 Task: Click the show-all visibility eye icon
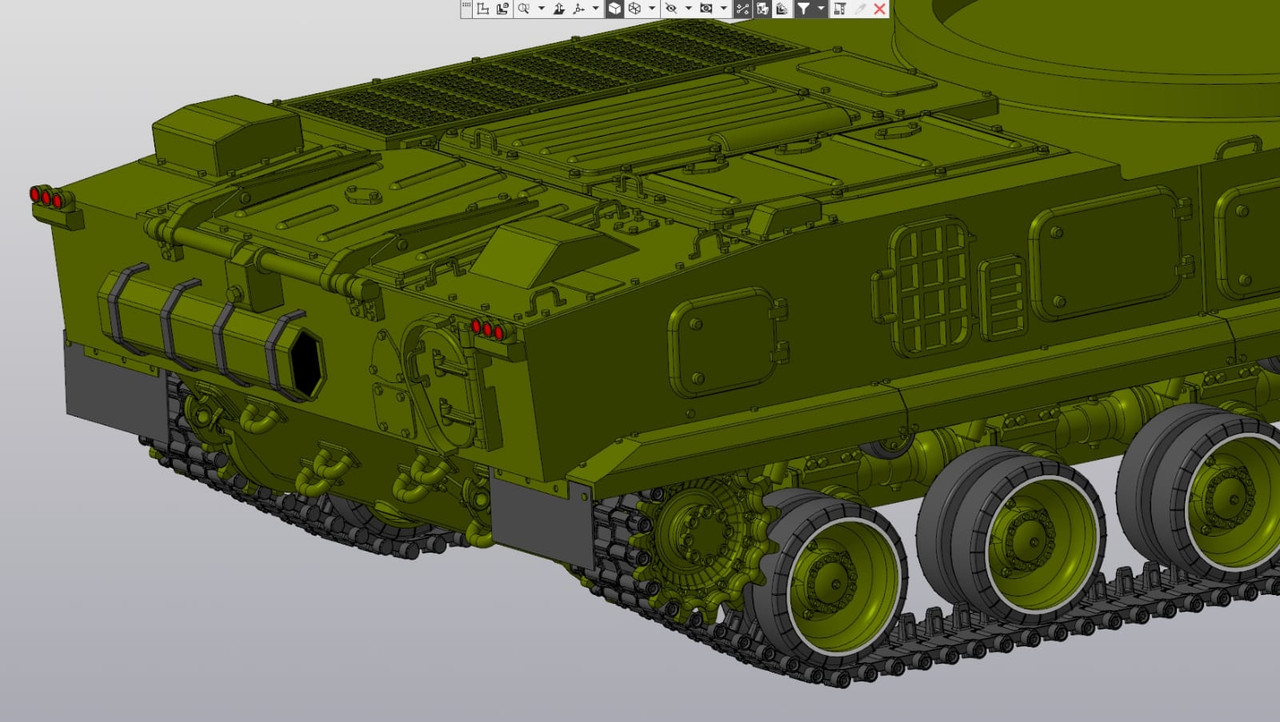[x=706, y=8]
